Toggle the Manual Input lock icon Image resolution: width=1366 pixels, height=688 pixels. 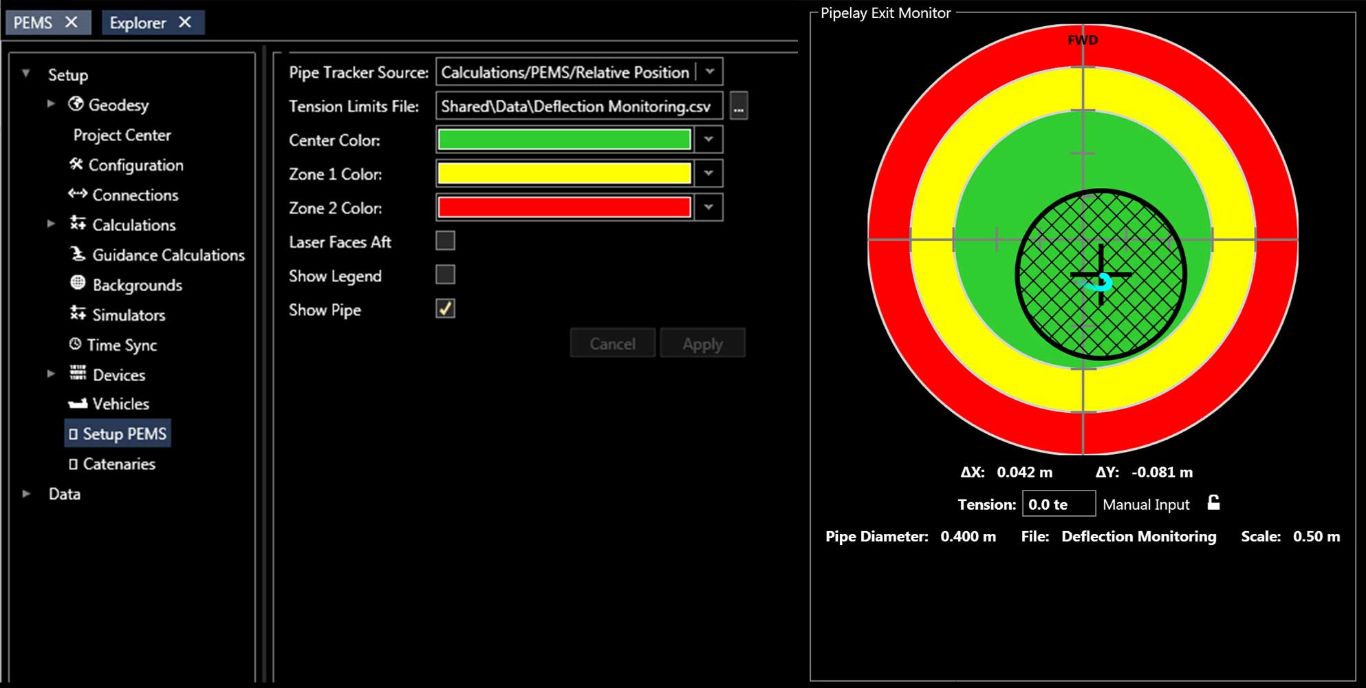(x=1213, y=503)
